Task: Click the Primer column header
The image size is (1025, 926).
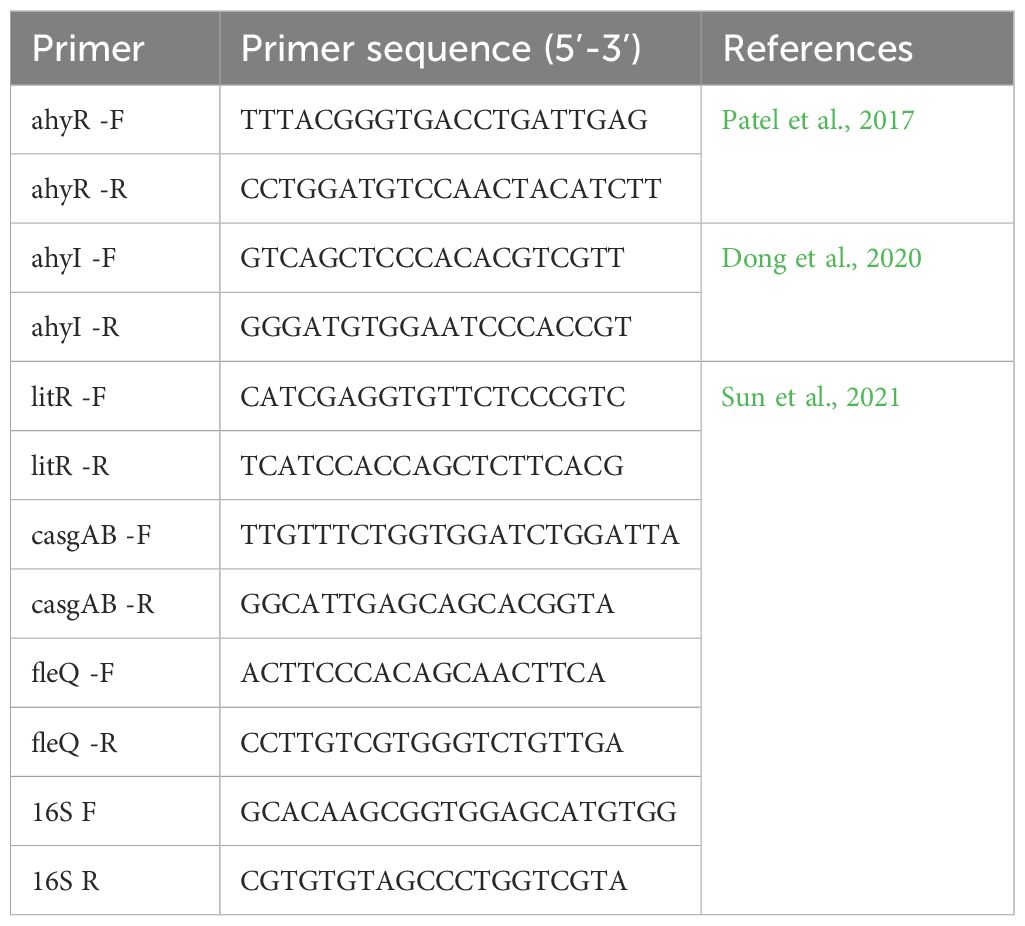Action: tap(88, 48)
